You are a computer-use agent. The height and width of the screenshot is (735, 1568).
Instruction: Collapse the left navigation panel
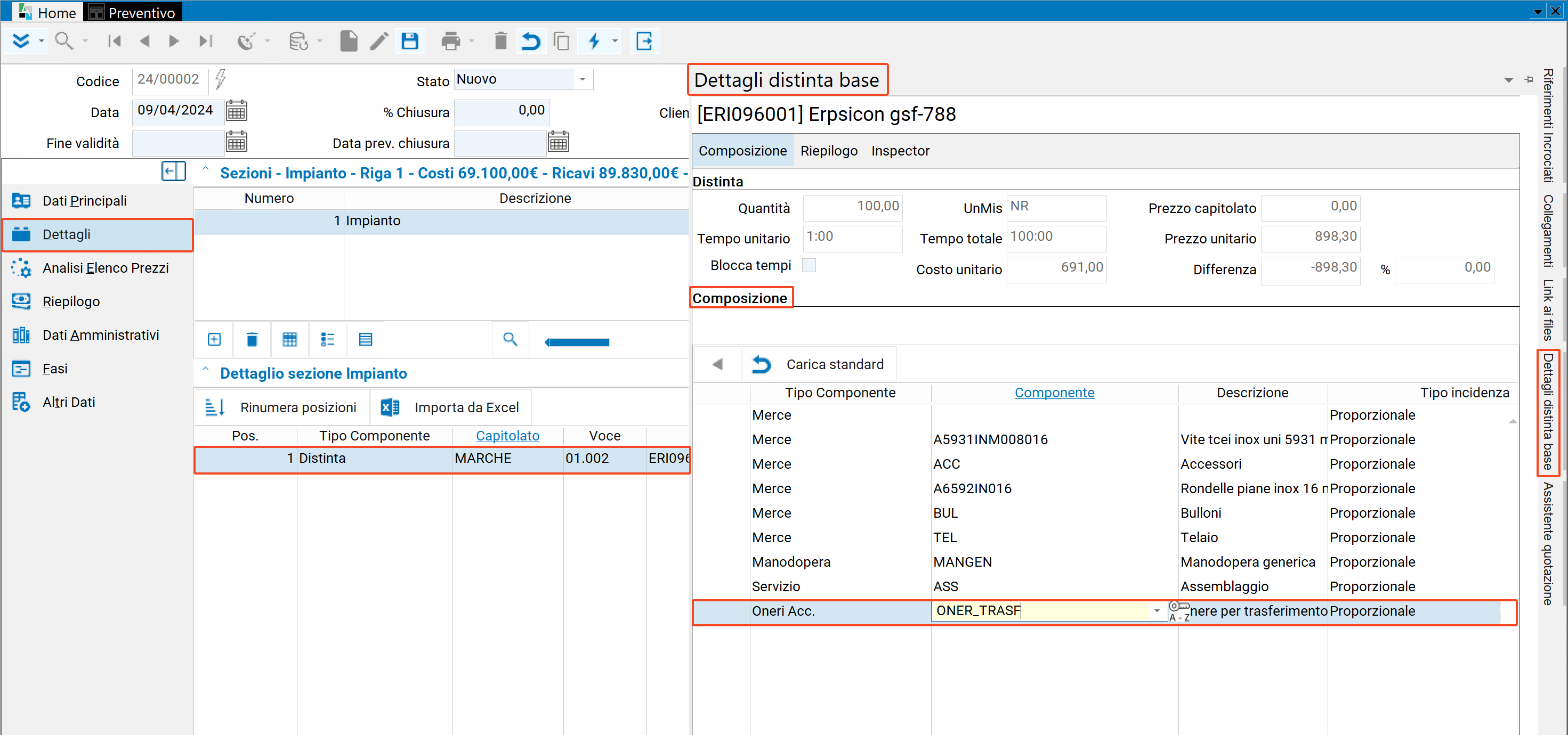pos(173,171)
